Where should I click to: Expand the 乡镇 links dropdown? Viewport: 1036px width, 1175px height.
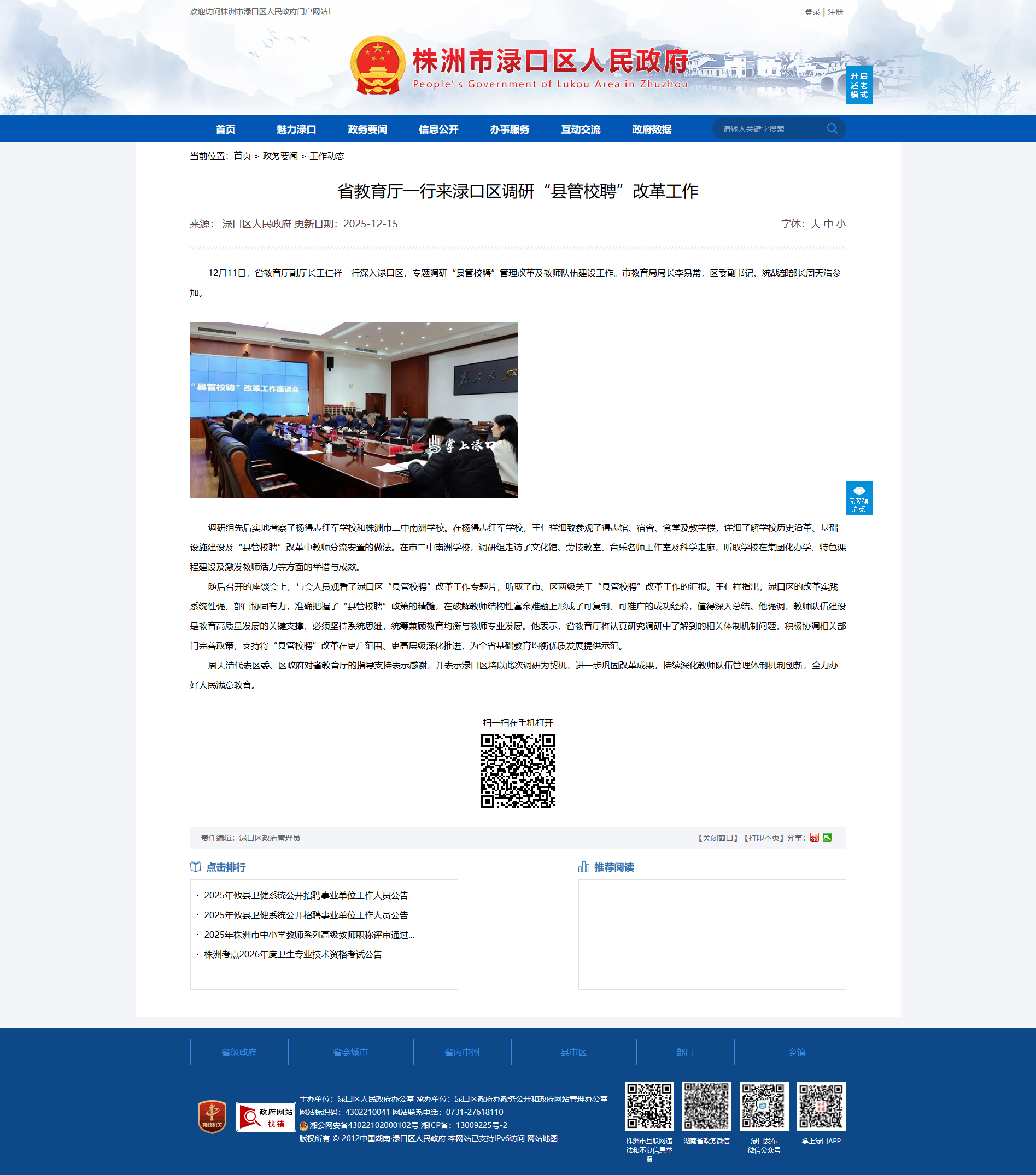click(796, 1052)
